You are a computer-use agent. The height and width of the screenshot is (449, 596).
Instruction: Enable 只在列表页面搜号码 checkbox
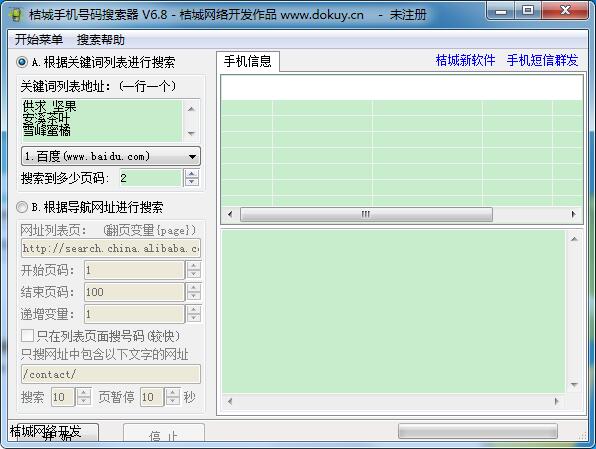click(27, 336)
